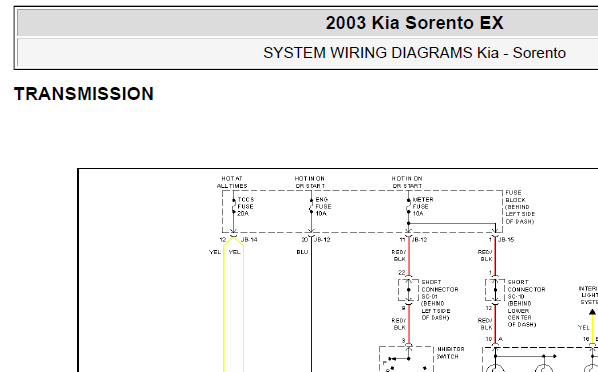Select the METER fuse symbol
The height and width of the screenshot is (372, 598).
pos(408,206)
